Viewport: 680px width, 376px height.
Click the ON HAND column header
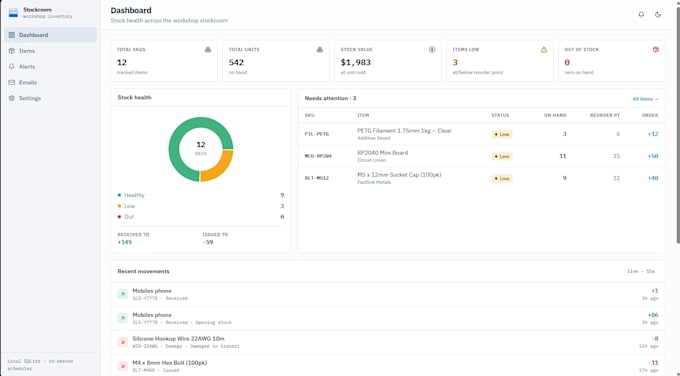555,115
